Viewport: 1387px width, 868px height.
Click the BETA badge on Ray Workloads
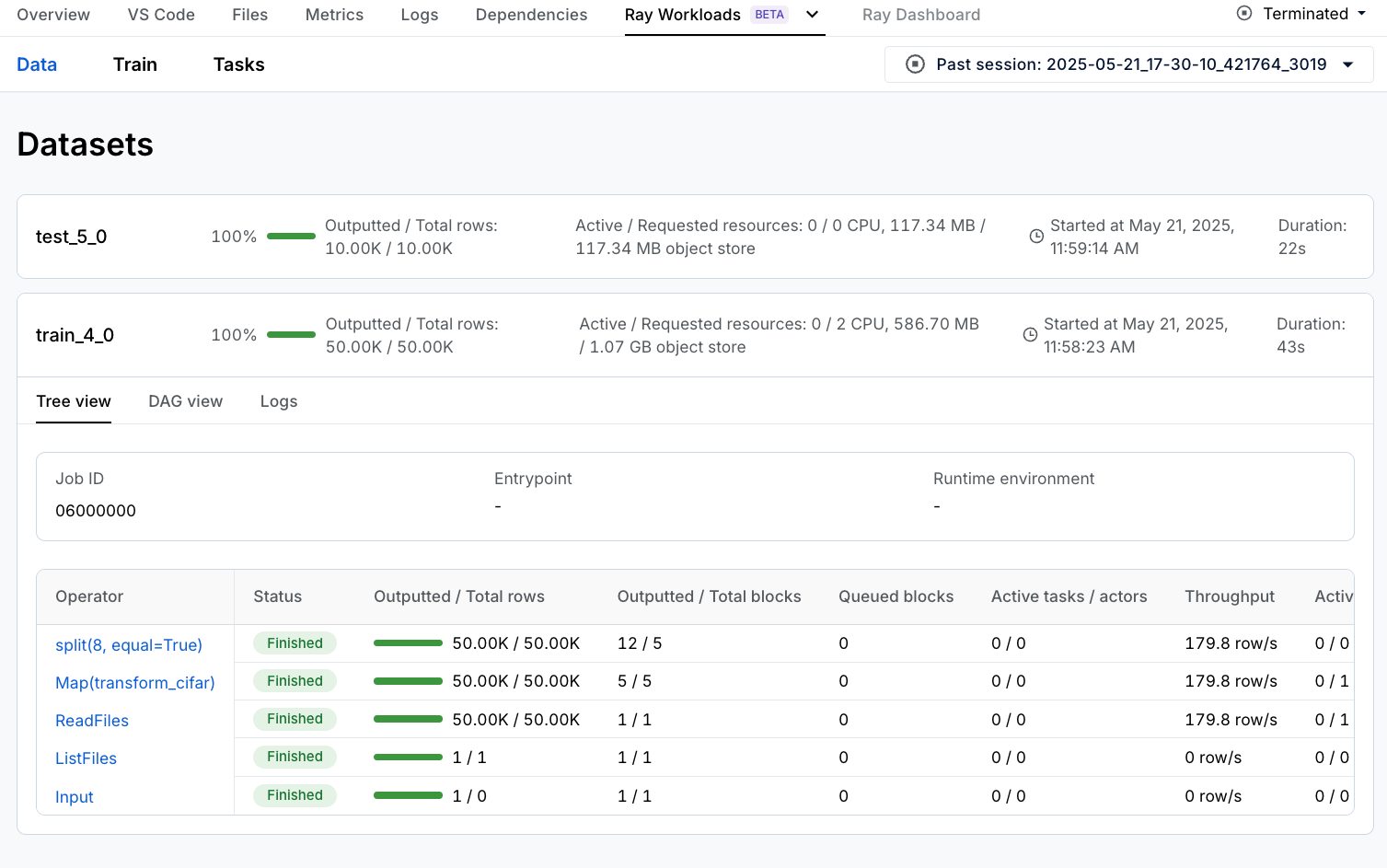click(769, 15)
